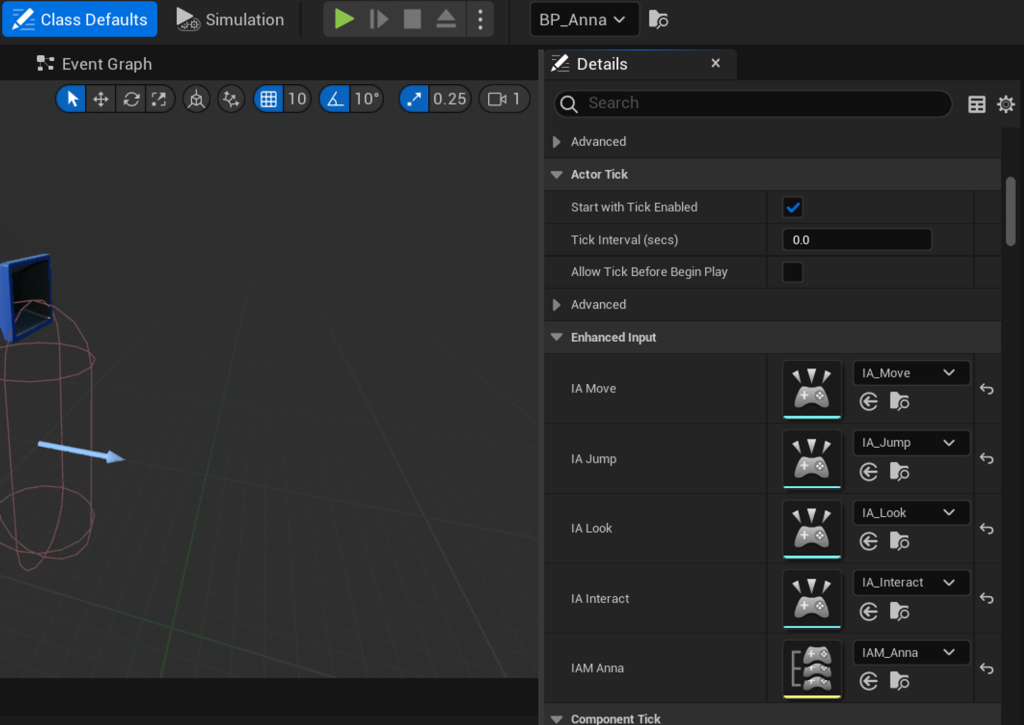1024x725 pixels.
Task: Click the Tick Interval value field
Action: click(856, 240)
